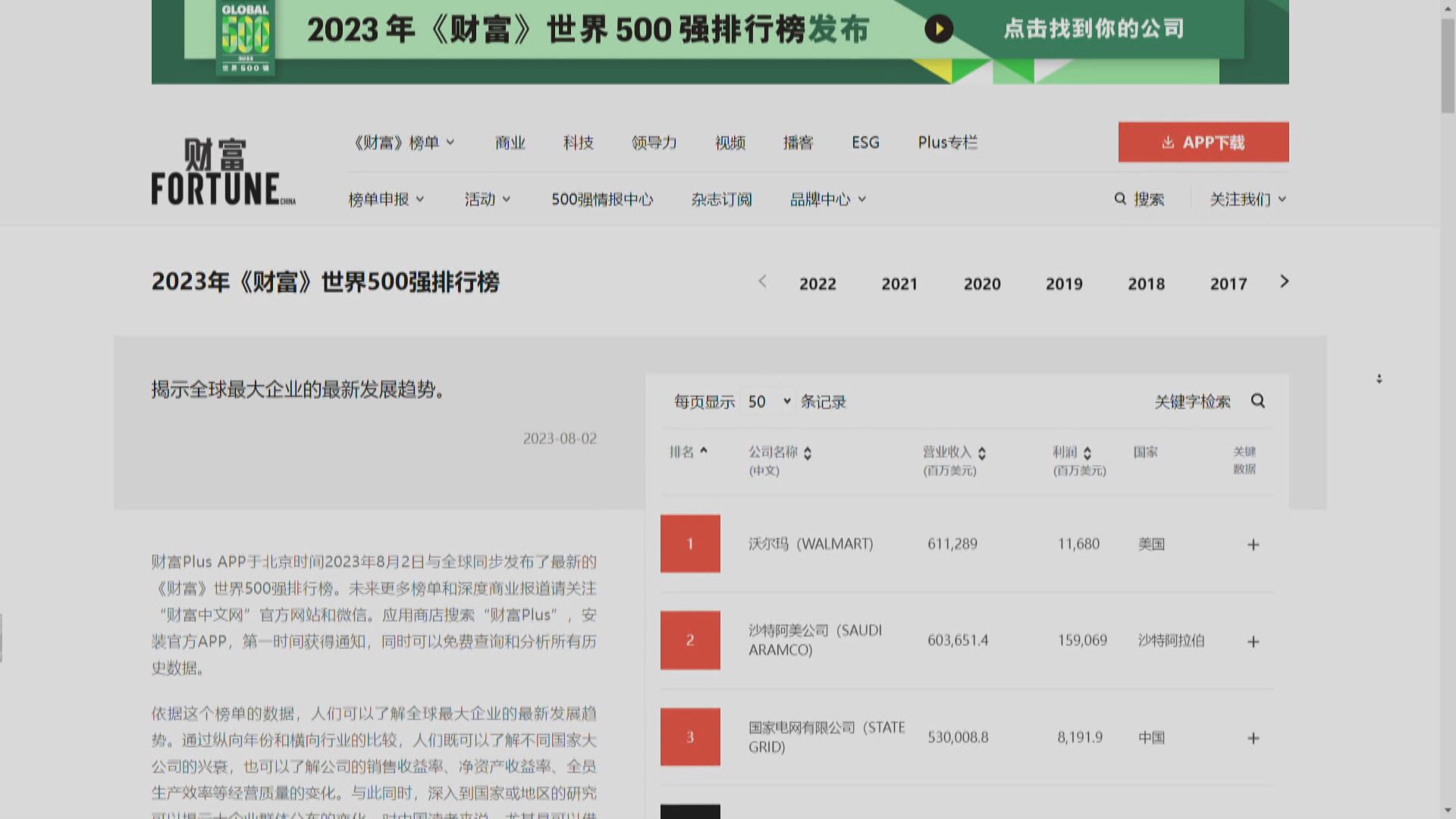Viewport: 1456px width, 819px height.
Task: Open the 活动 dropdown menu
Action: 488,199
